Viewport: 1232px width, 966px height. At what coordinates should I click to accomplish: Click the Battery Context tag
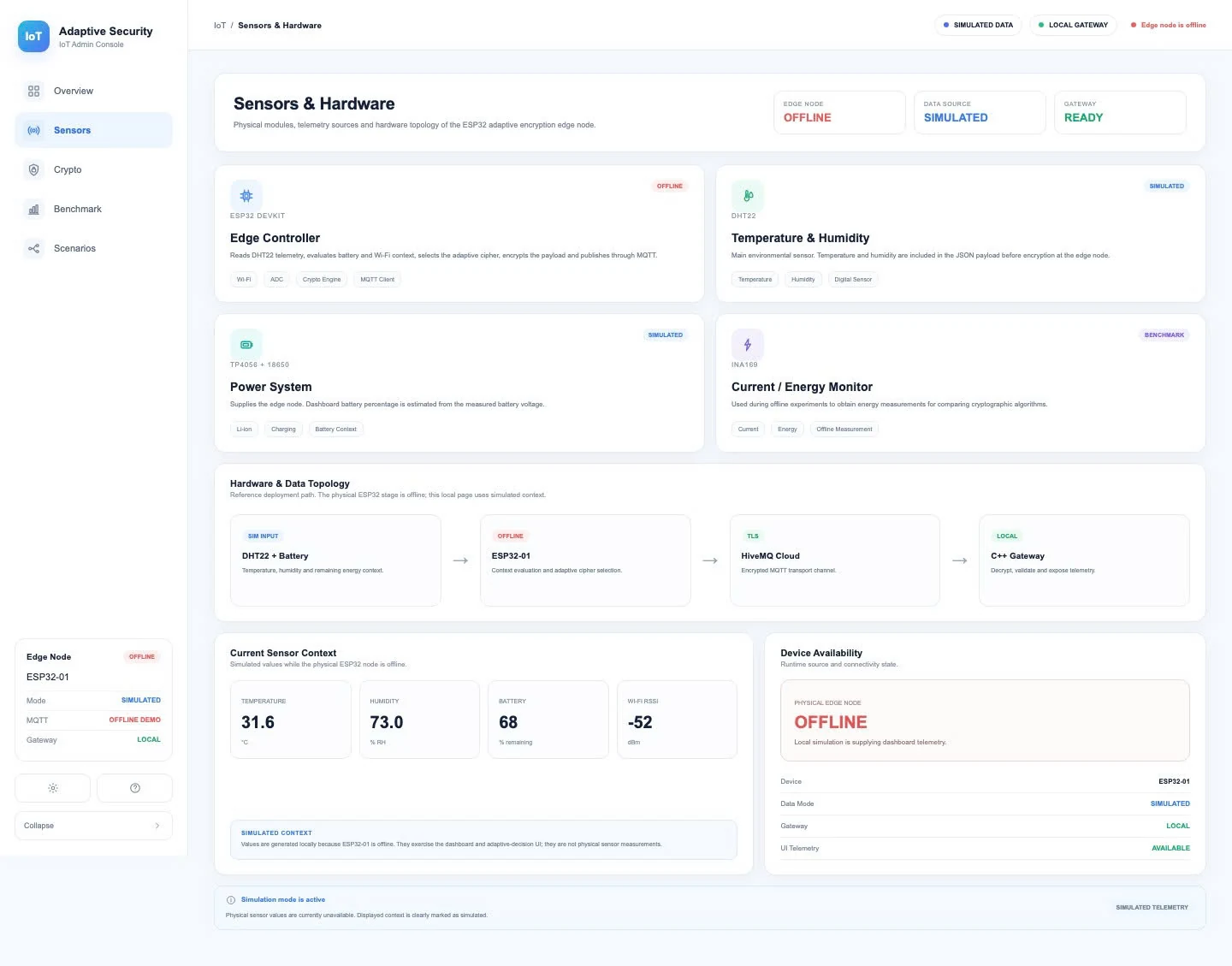[x=335, y=429]
